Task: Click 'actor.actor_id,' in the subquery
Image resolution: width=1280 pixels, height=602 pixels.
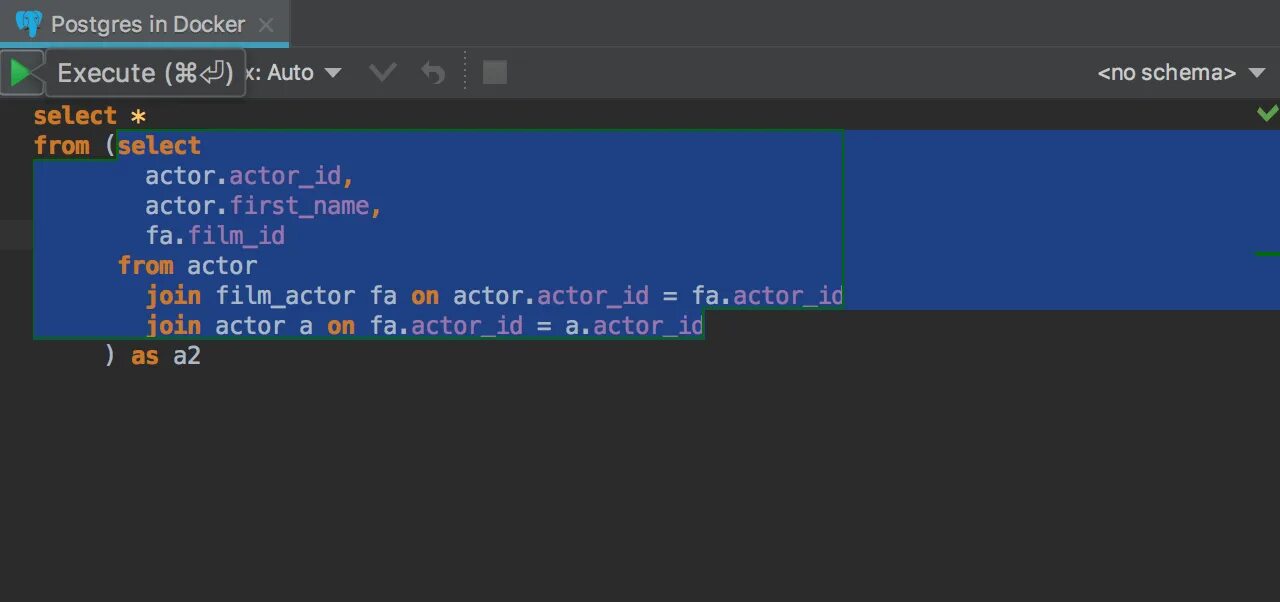Action: tap(250, 176)
